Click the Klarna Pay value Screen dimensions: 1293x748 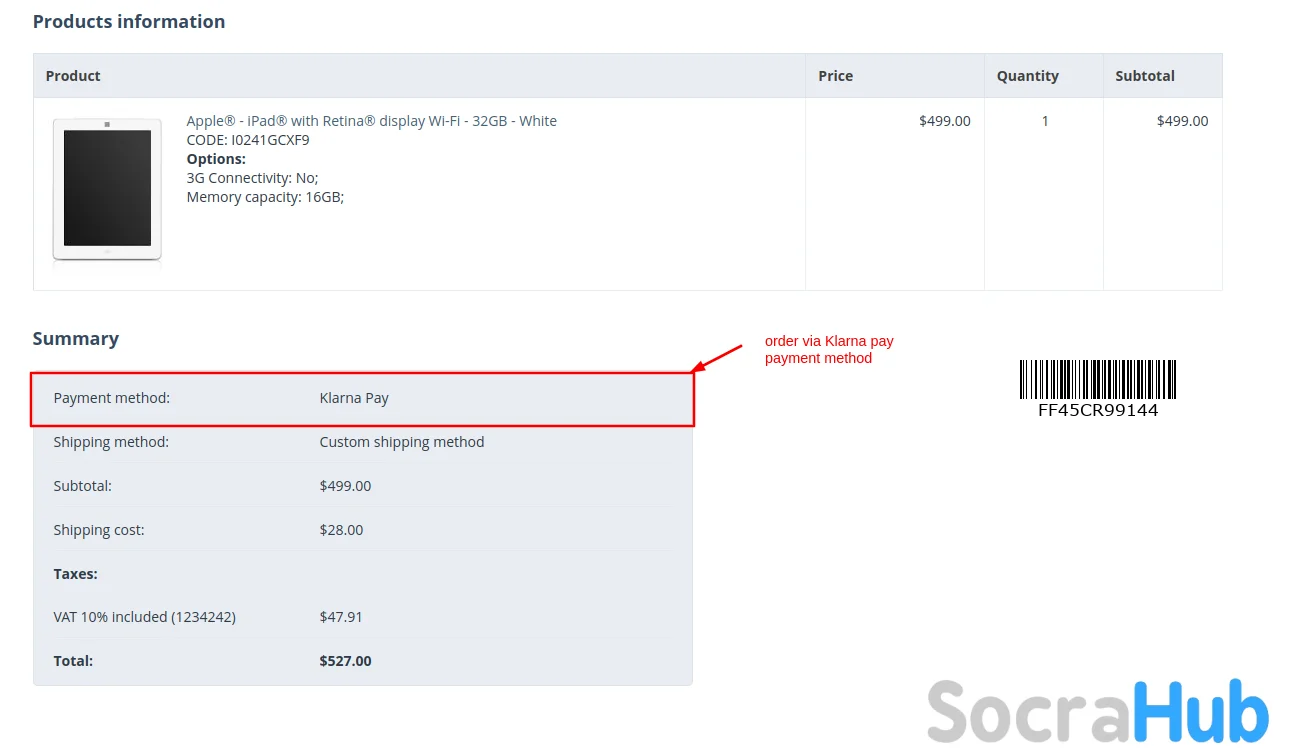(x=354, y=398)
